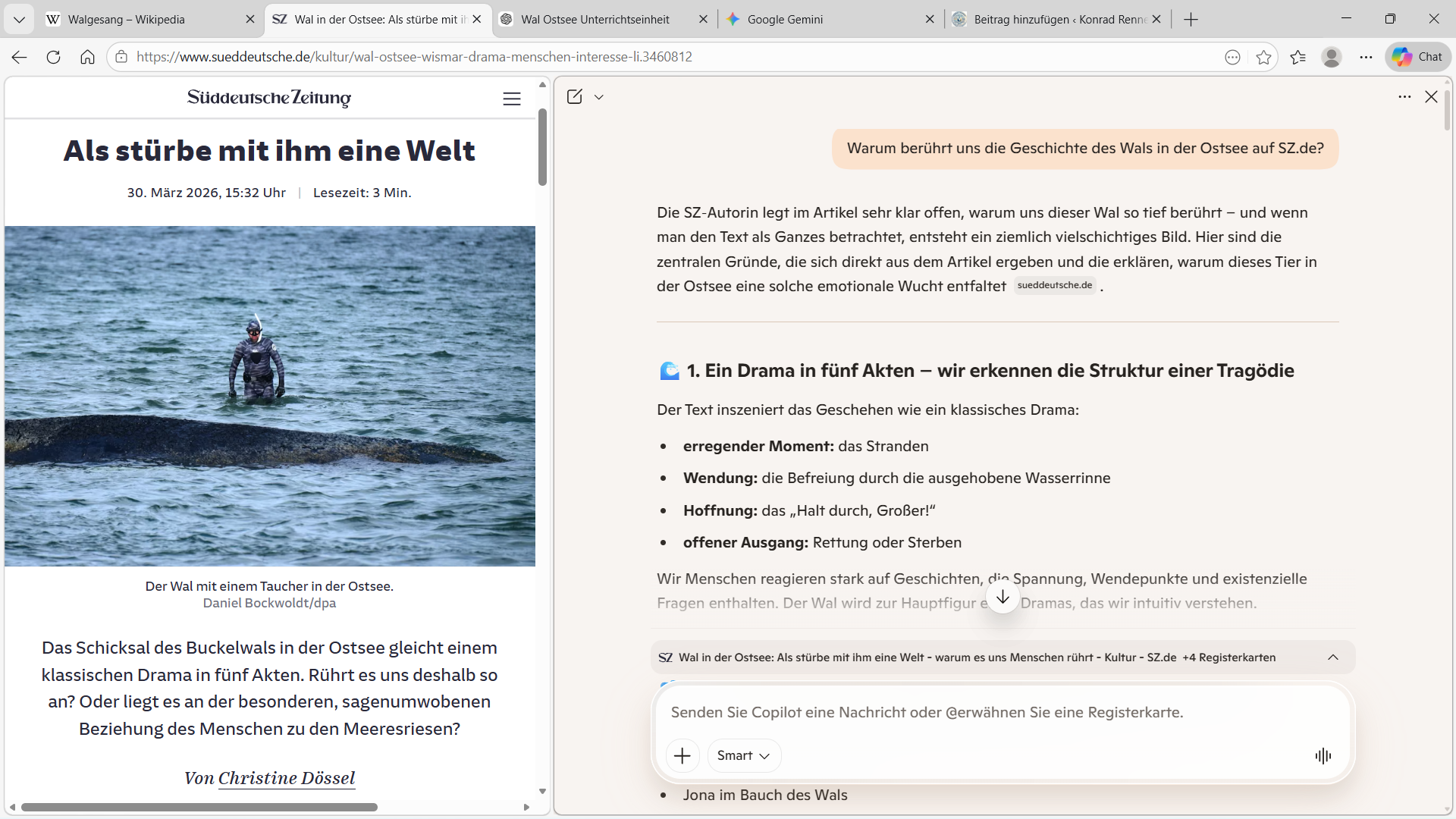Open the Smart mode dropdown

pyautogui.click(x=743, y=755)
